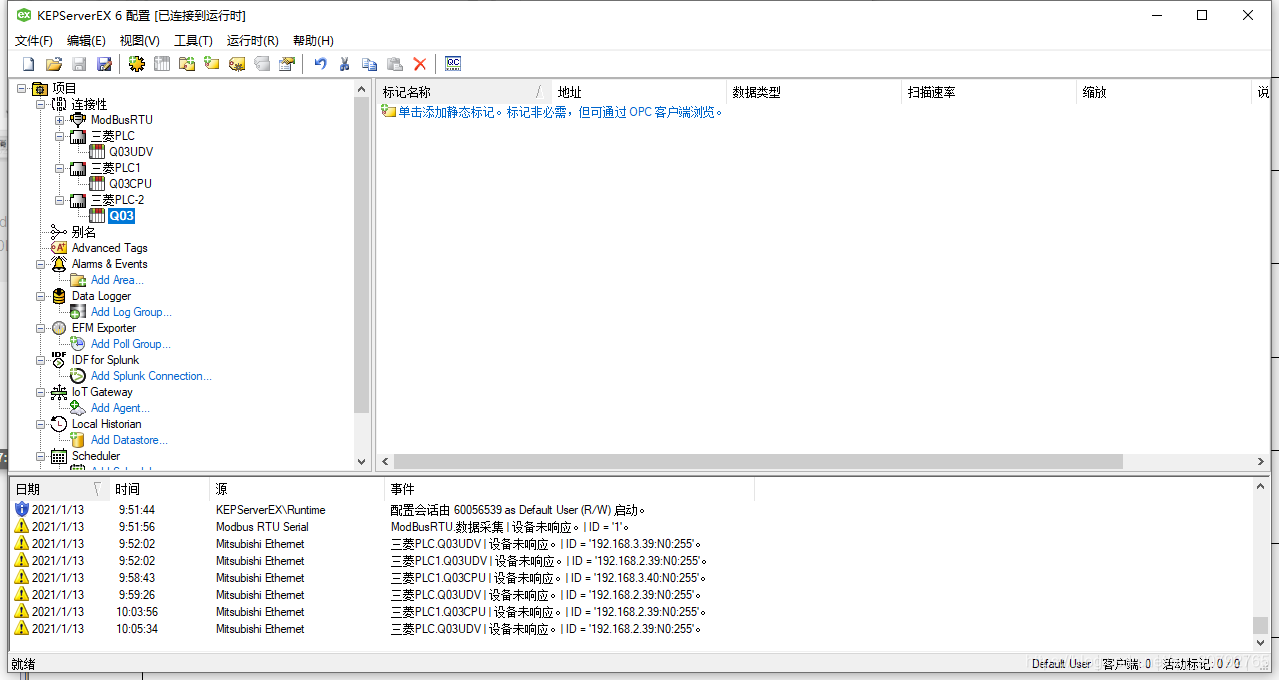Click the Add Log Group... link
Screen dimensions: 1279x680
pos(131,312)
